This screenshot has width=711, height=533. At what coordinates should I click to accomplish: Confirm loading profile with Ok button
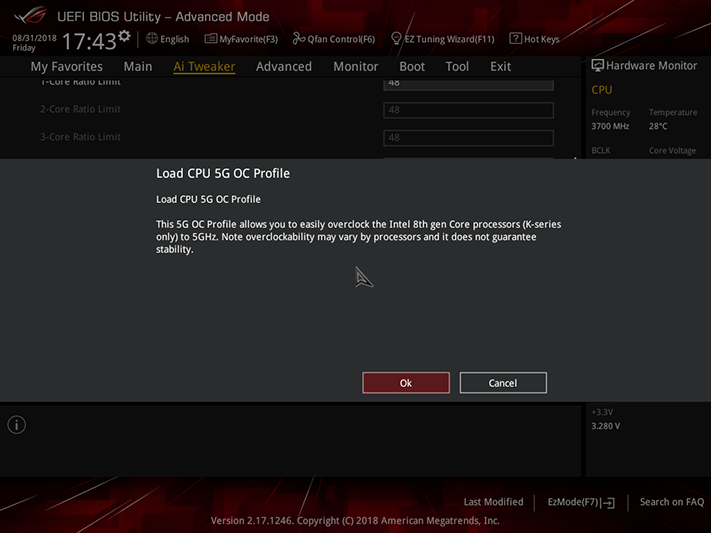406,383
